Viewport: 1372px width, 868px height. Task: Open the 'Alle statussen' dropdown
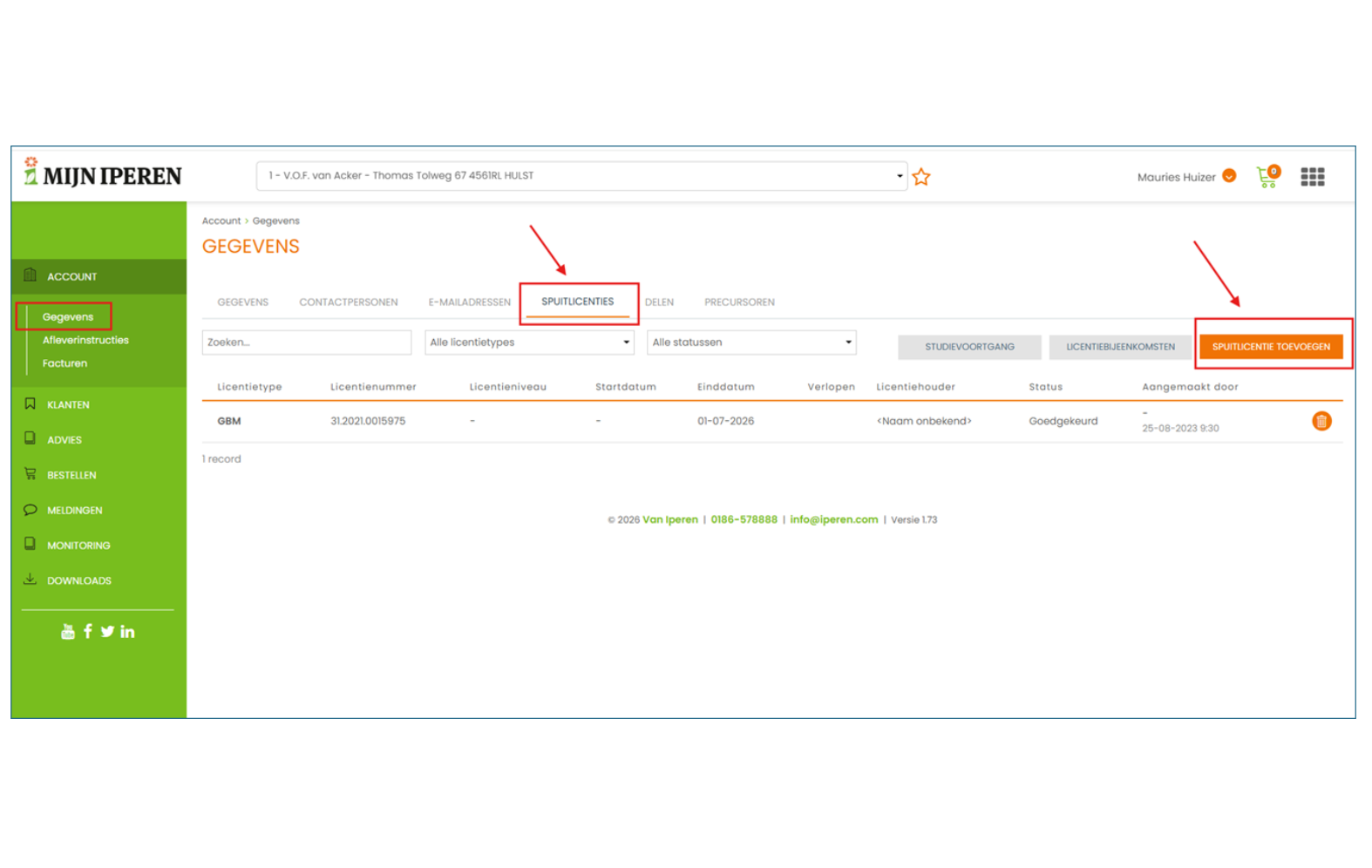[751, 342]
